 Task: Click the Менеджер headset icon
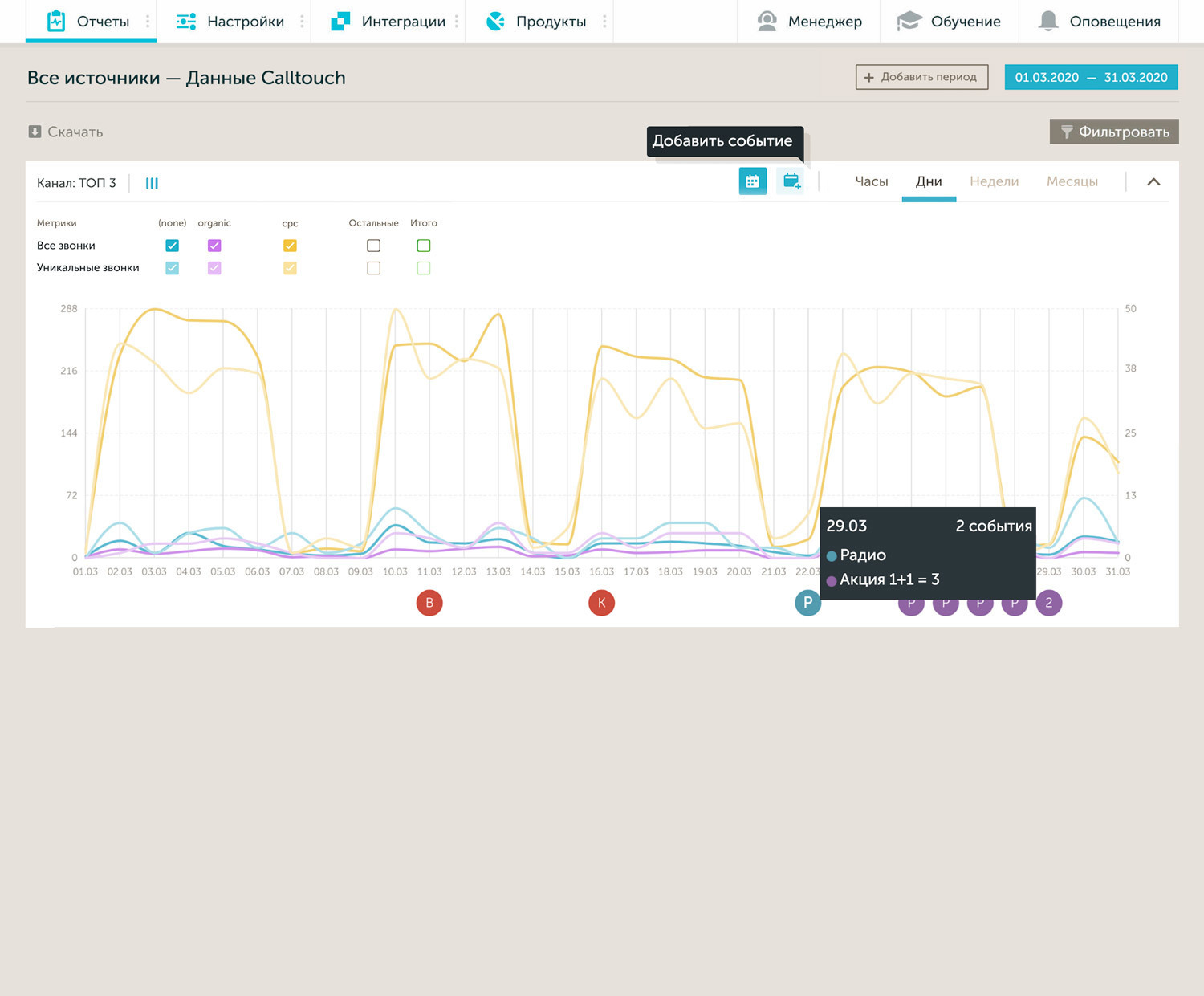[x=767, y=21]
